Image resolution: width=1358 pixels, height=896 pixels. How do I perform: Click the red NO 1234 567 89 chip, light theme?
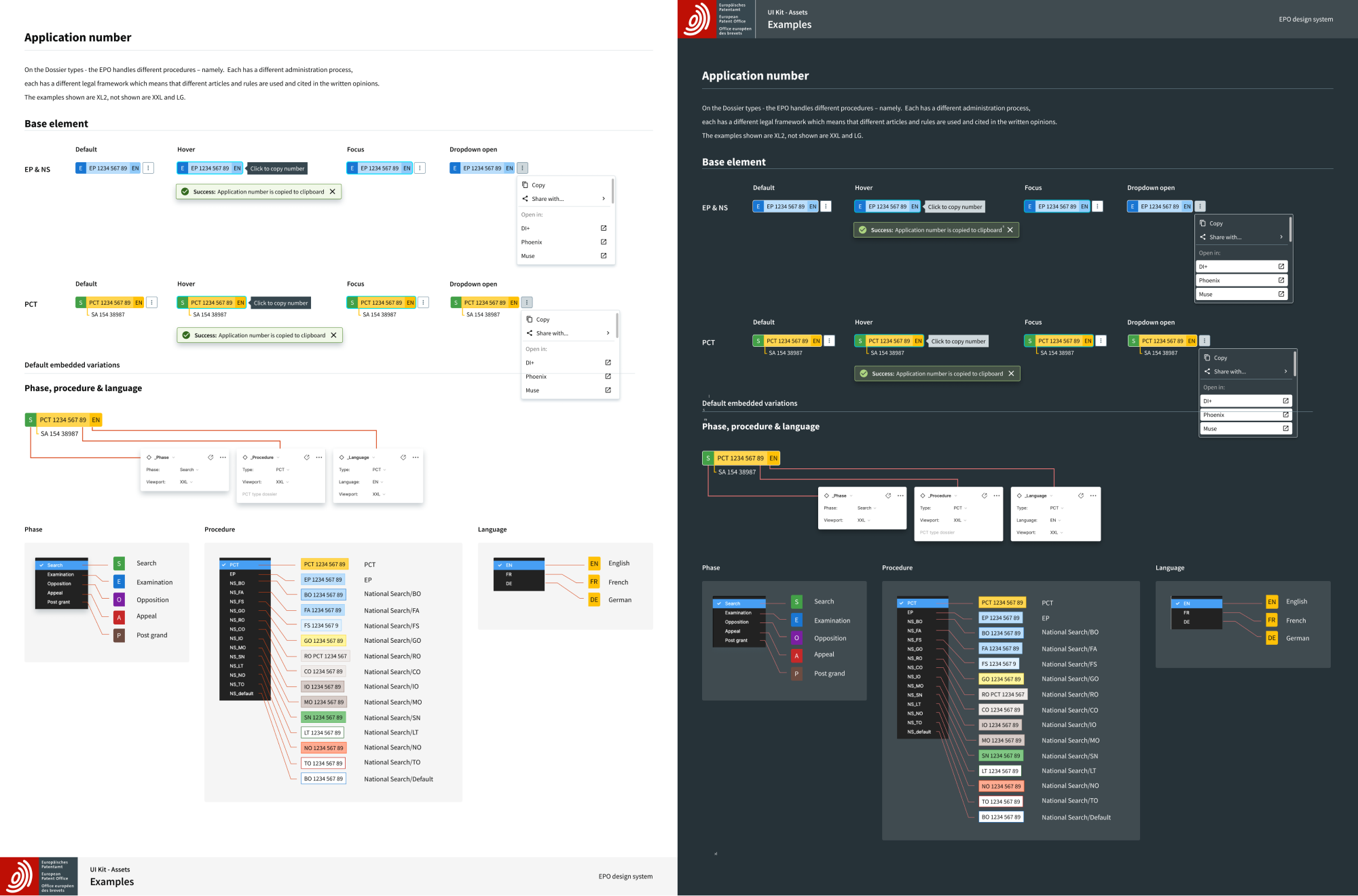click(323, 748)
